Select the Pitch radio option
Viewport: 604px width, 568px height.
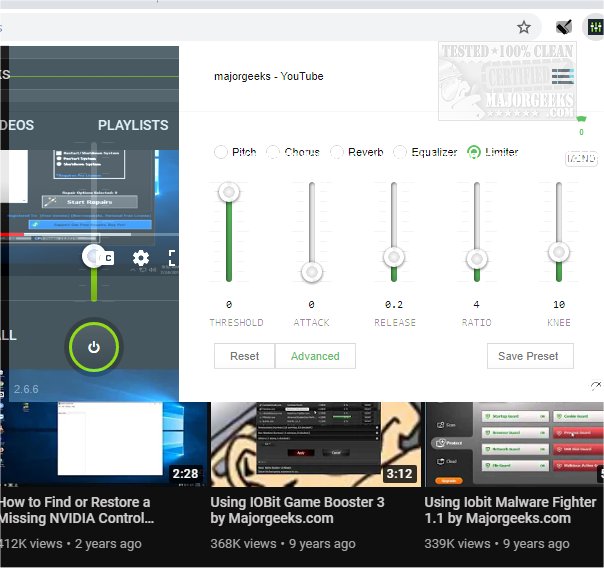coord(221,152)
